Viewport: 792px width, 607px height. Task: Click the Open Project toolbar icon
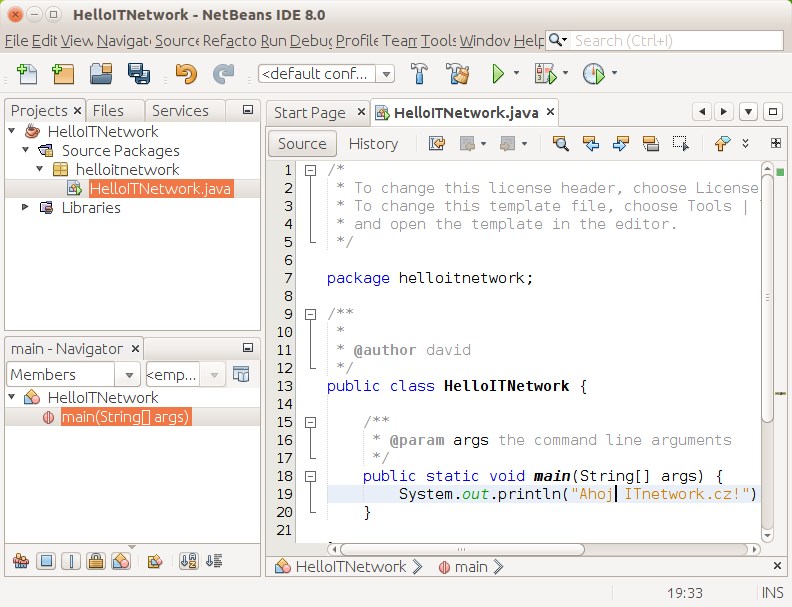tap(101, 74)
